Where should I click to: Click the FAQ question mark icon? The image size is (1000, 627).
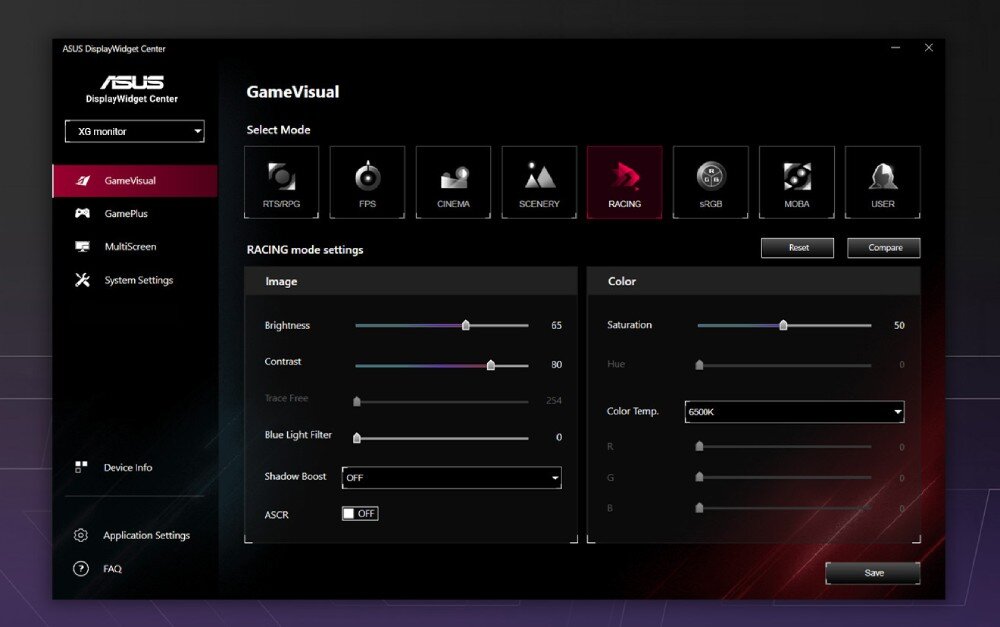(81, 568)
